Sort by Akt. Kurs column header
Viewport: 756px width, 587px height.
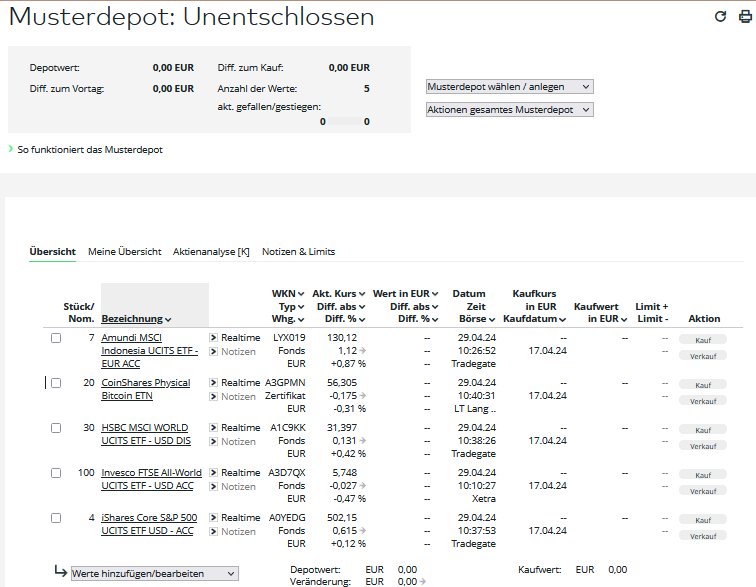point(339,294)
